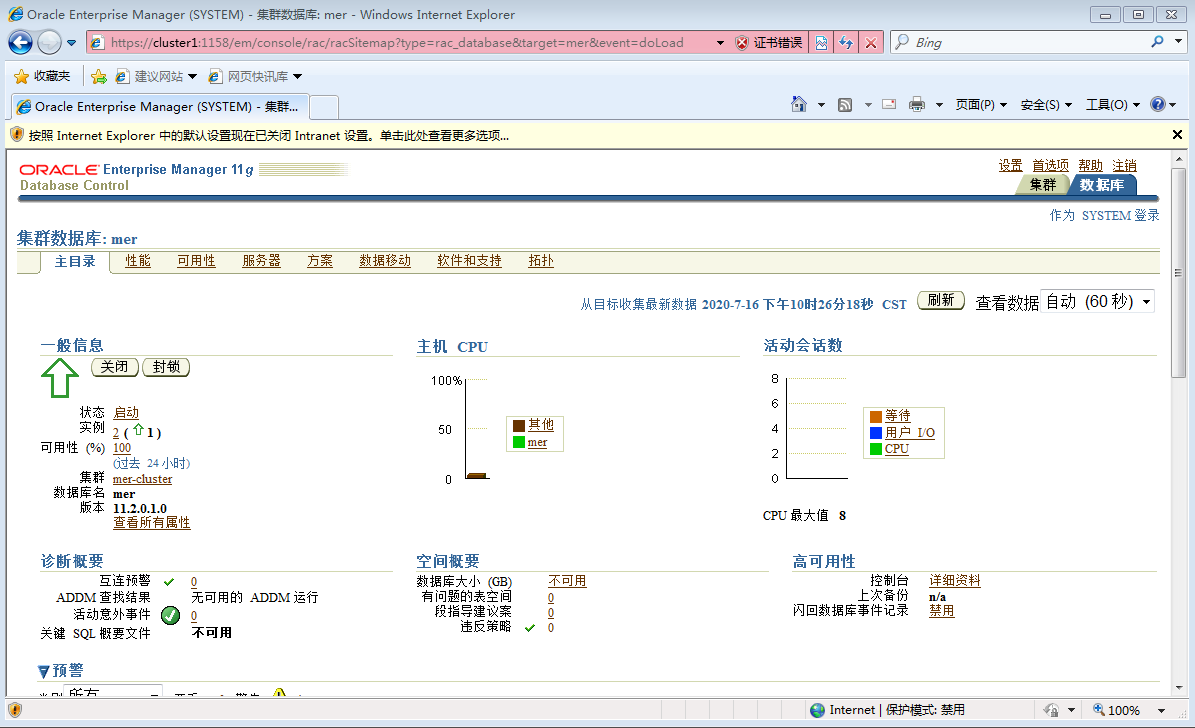1195x728 pixels.
Task: Open the 拓扑 subtab
Action: tap(541, 261)
